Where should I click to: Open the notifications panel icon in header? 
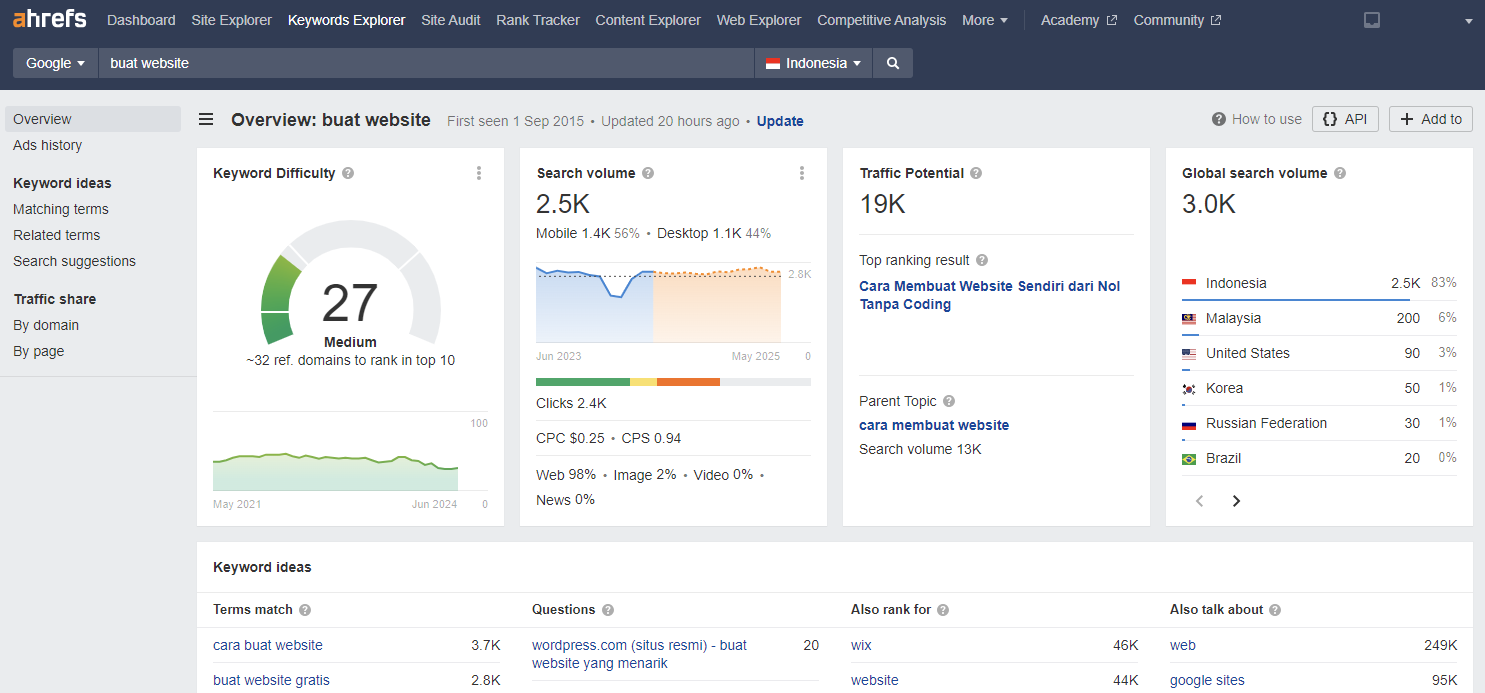click(x=1372, y=20)
